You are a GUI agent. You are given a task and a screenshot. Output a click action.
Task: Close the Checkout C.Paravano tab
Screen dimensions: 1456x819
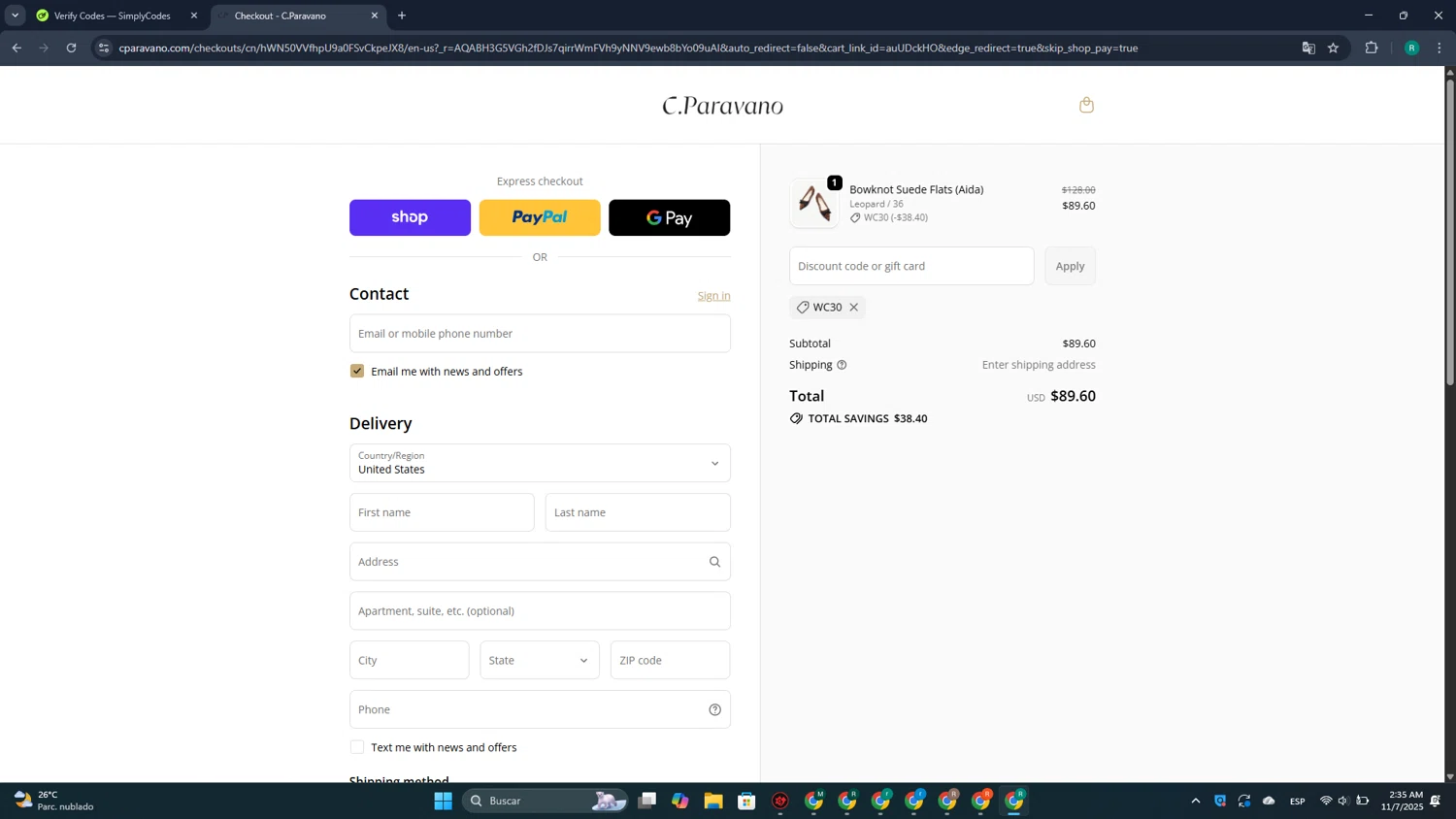click(375, 16)
